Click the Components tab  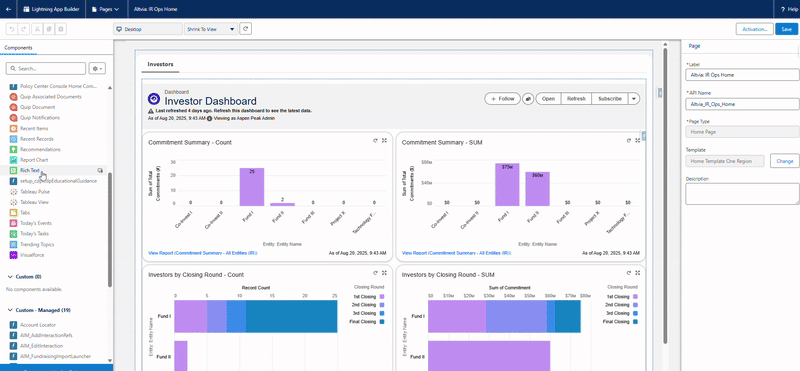(18, 48)
